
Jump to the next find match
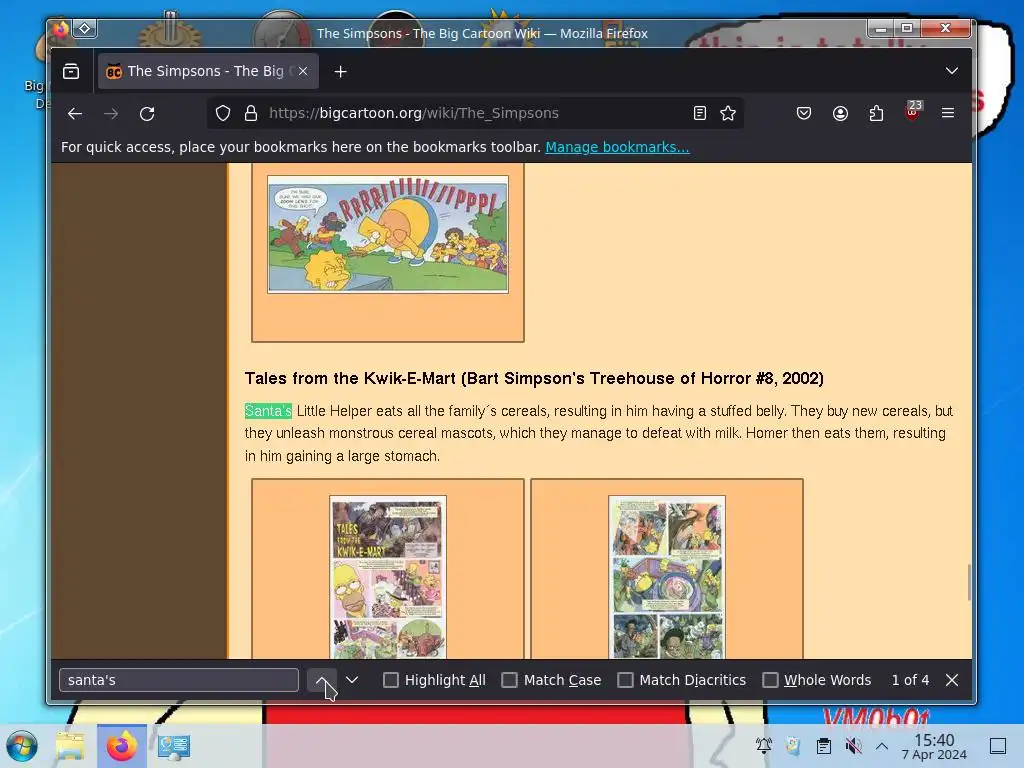tap(352, 680)
